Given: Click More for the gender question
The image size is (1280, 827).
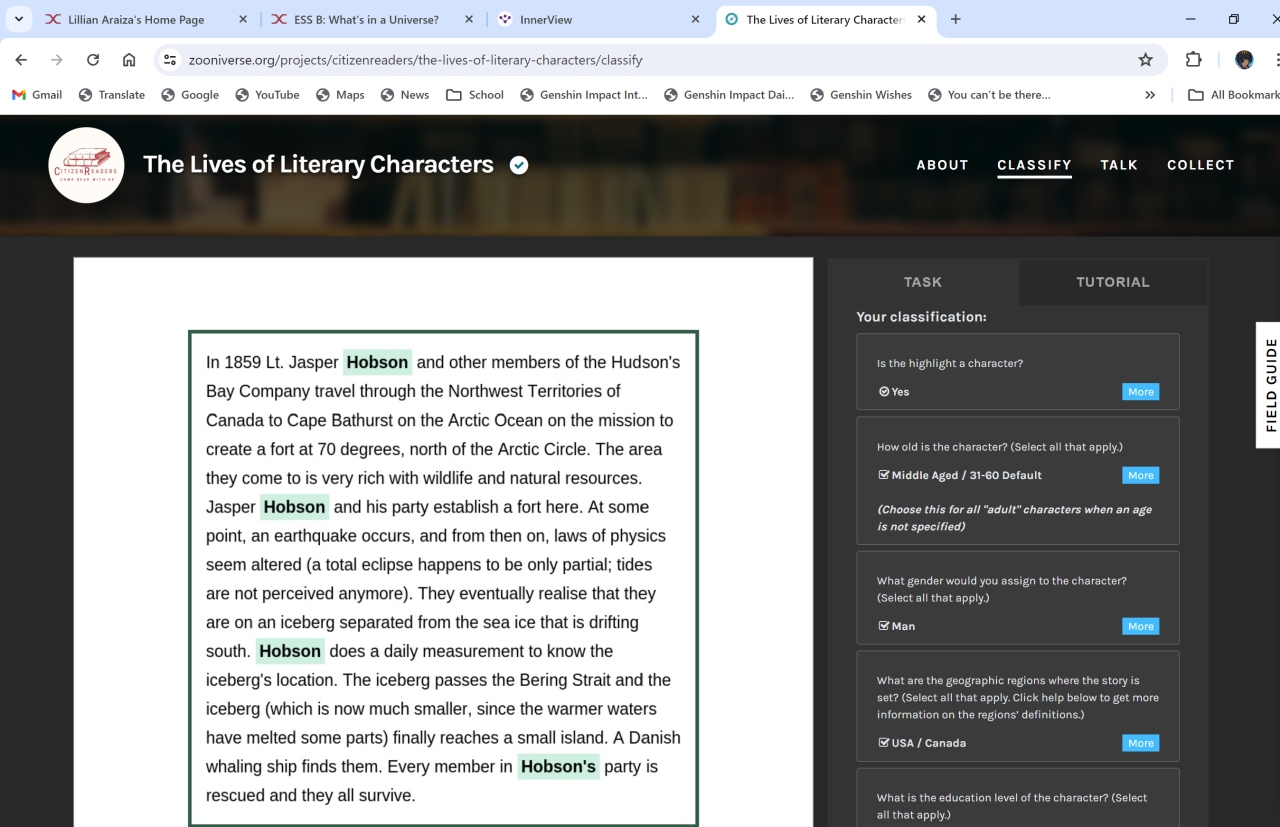Looking at the screenshot, I should (1140, 626).
